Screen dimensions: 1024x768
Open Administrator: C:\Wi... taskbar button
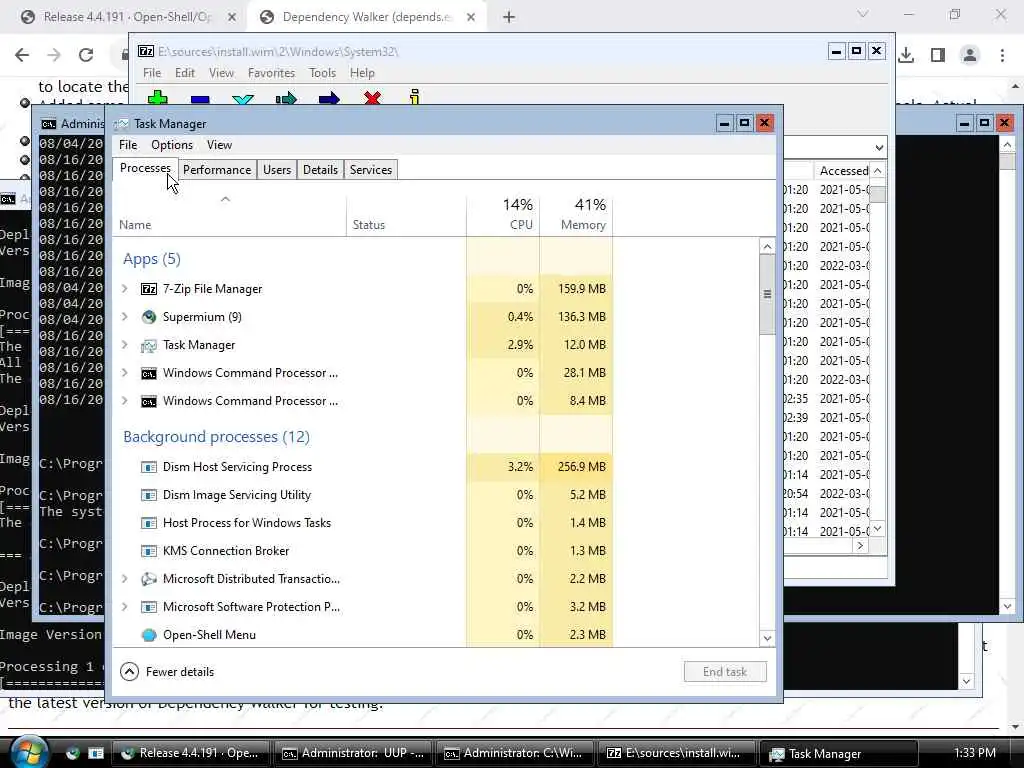tap(515, 753)
